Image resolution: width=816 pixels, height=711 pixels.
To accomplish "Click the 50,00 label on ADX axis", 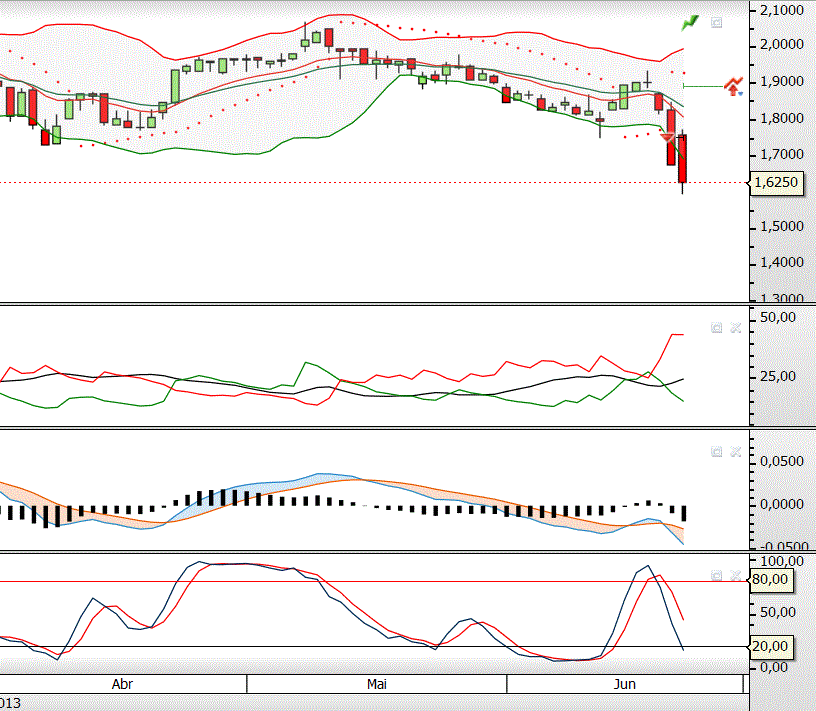I will [x=778, y=318].
